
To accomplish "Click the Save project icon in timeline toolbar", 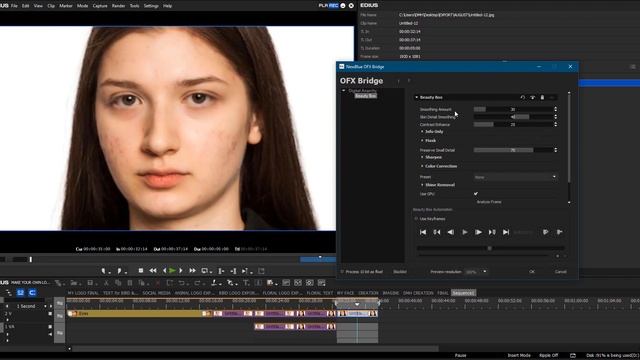I will point(90,282).
